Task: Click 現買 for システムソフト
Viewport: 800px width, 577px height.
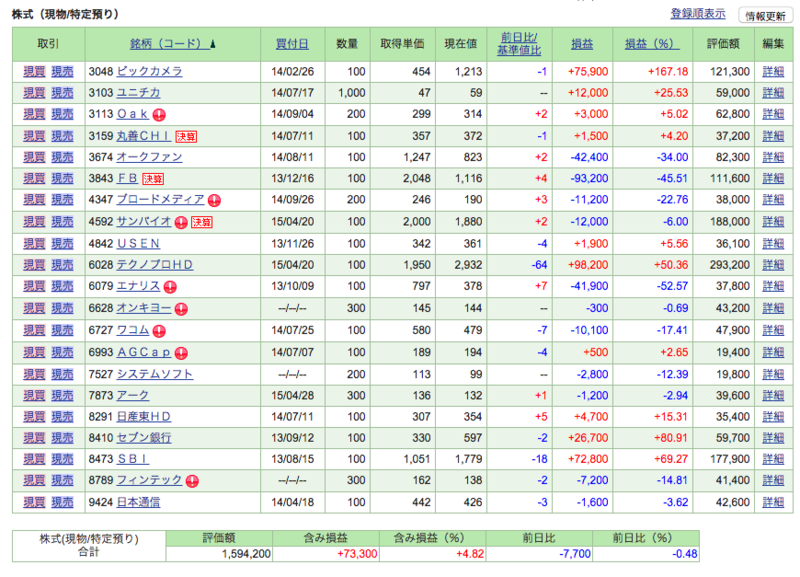Action: point(34,374)
